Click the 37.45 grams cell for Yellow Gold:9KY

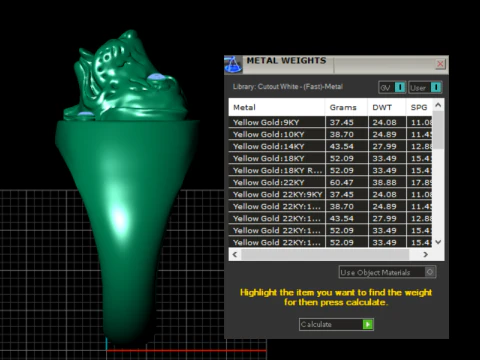pos(346,122)
